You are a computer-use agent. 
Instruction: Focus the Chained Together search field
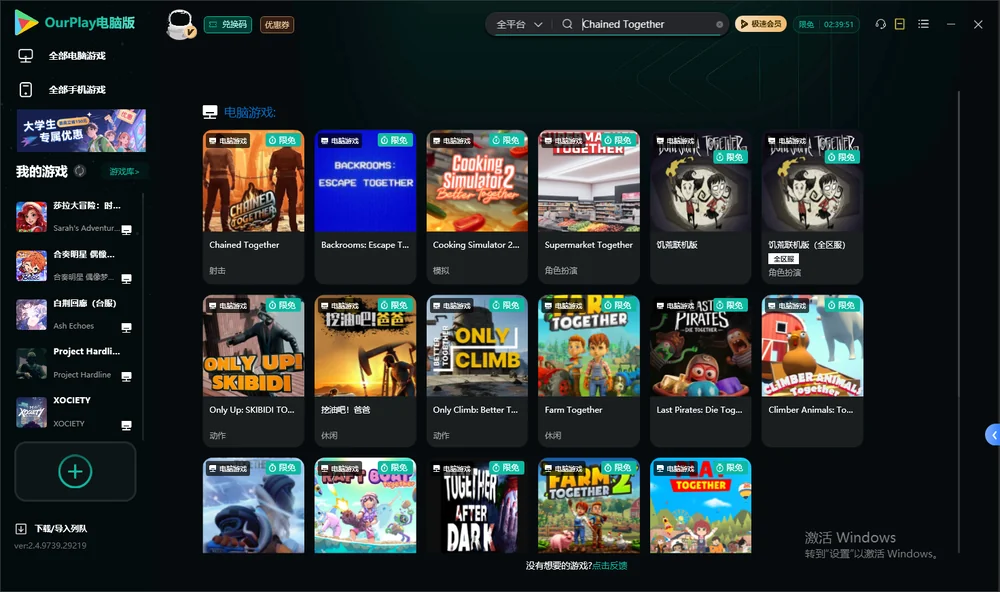pyautogui.click(x=645, y=24)
